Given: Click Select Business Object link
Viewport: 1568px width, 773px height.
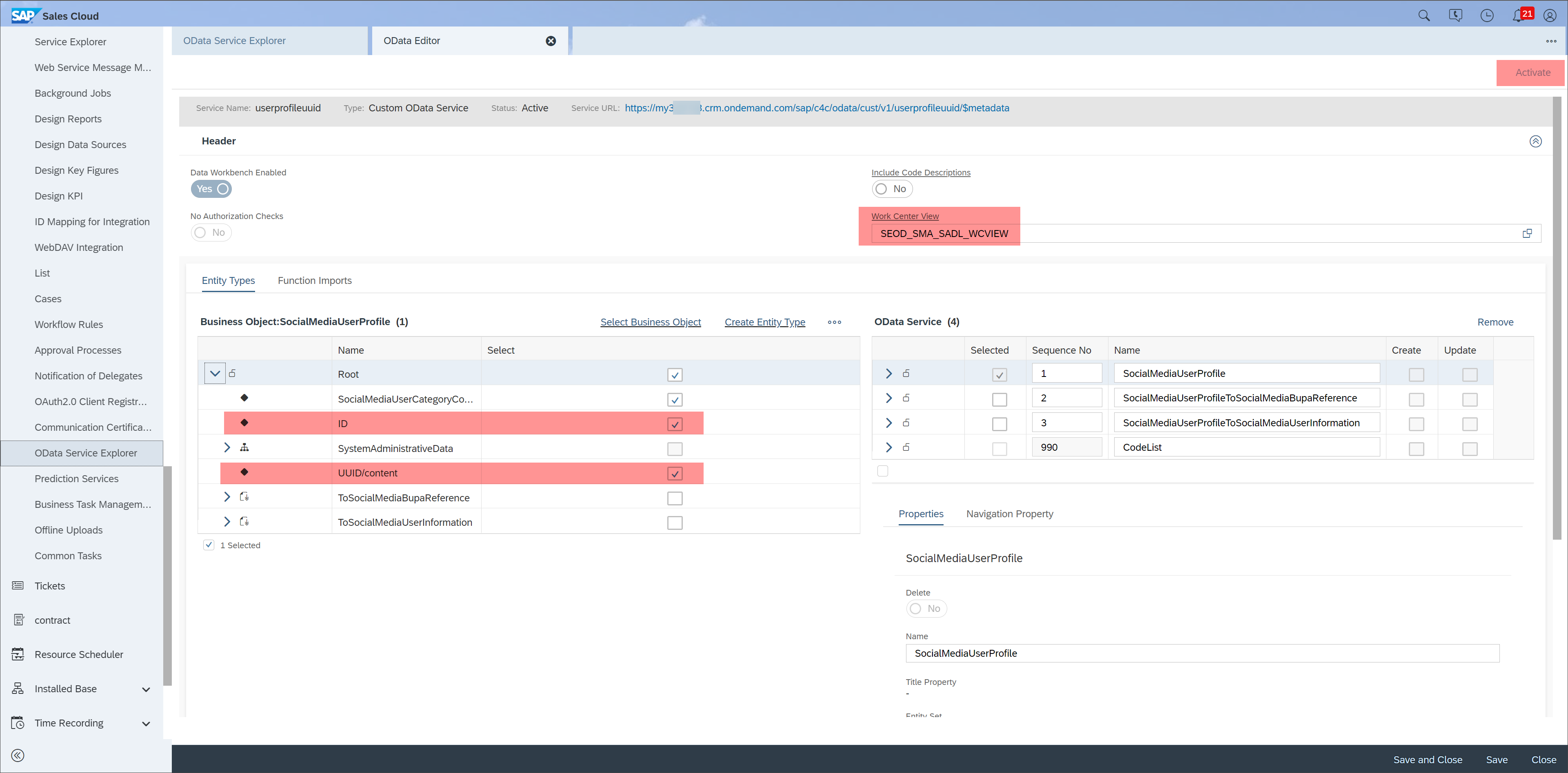Looking at the screenshot, I should [650, 322].
